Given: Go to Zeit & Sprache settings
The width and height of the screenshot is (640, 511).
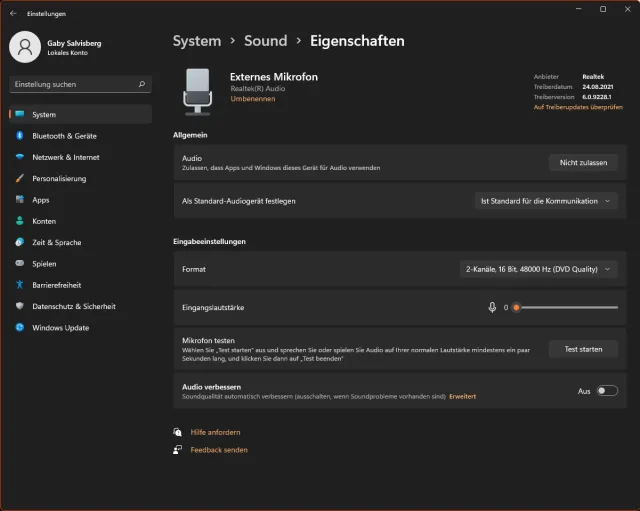Looking at the screenshot, I should click(x=56, y=242).
